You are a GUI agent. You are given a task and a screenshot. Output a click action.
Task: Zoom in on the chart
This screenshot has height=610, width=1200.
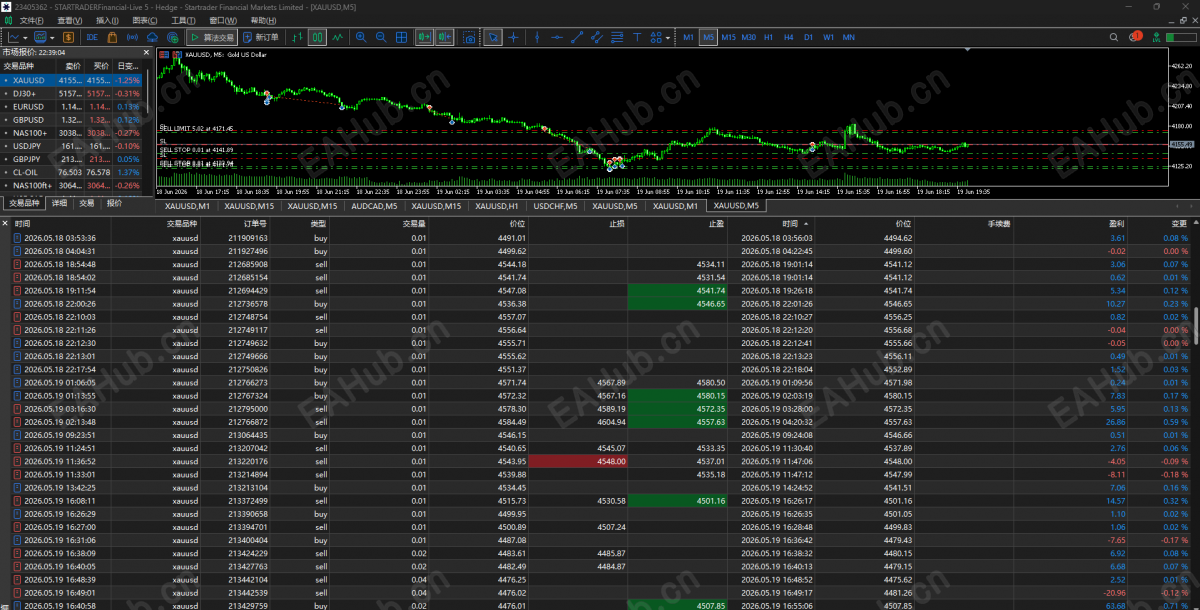coord(361,37)
